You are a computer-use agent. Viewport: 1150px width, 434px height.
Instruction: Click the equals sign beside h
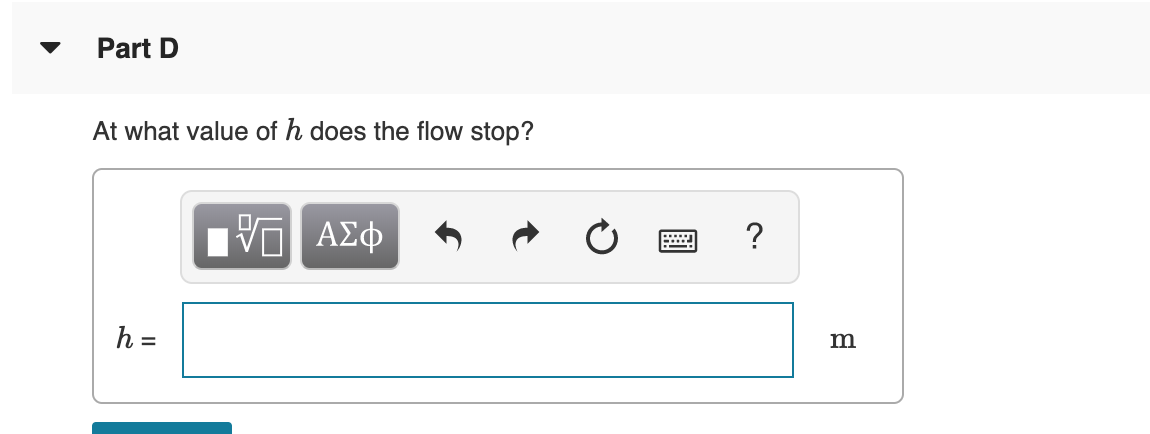(149, 341)
